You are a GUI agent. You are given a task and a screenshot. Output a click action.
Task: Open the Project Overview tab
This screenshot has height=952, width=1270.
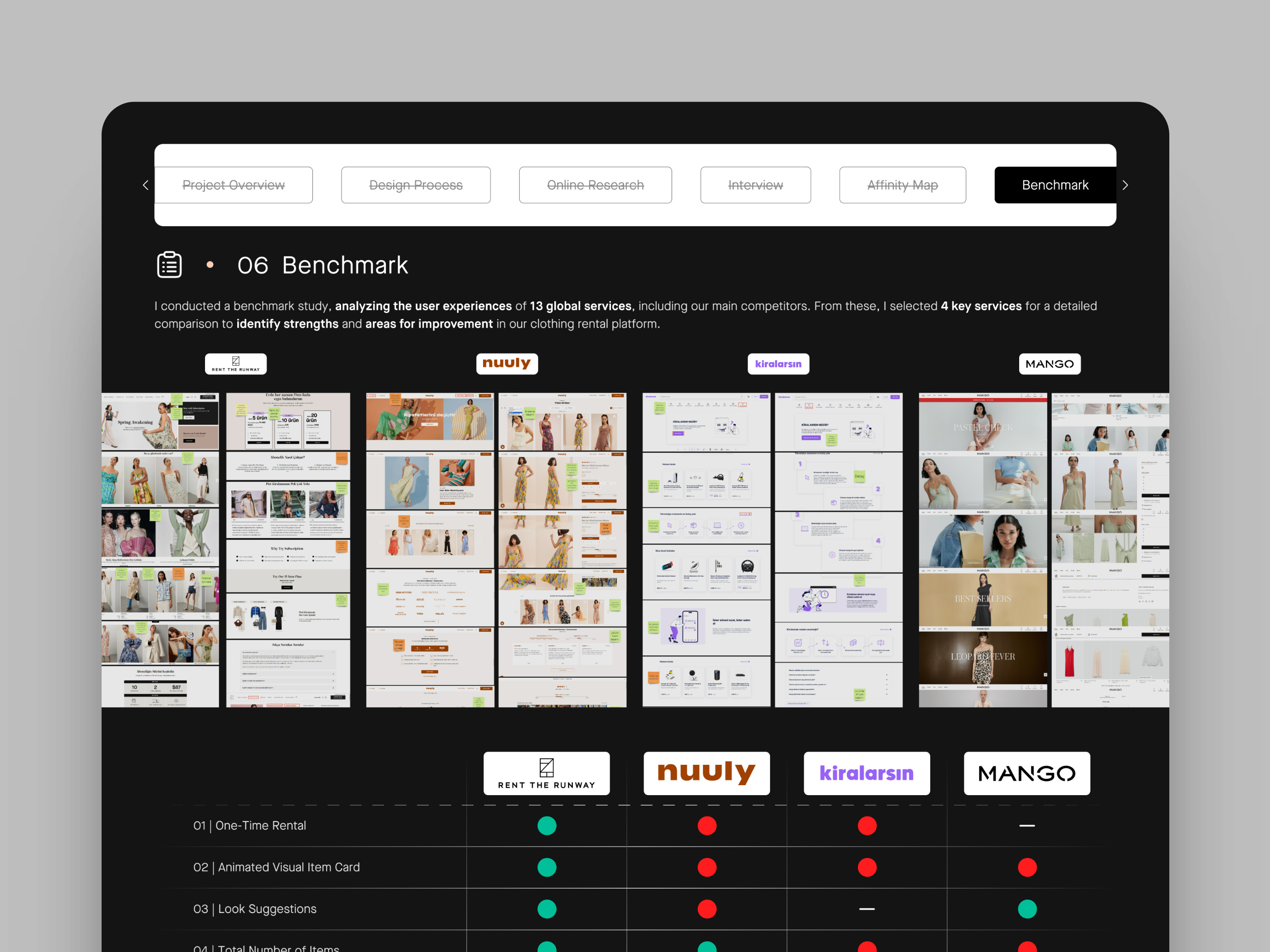pyautogui.click(x=234, y=185)
